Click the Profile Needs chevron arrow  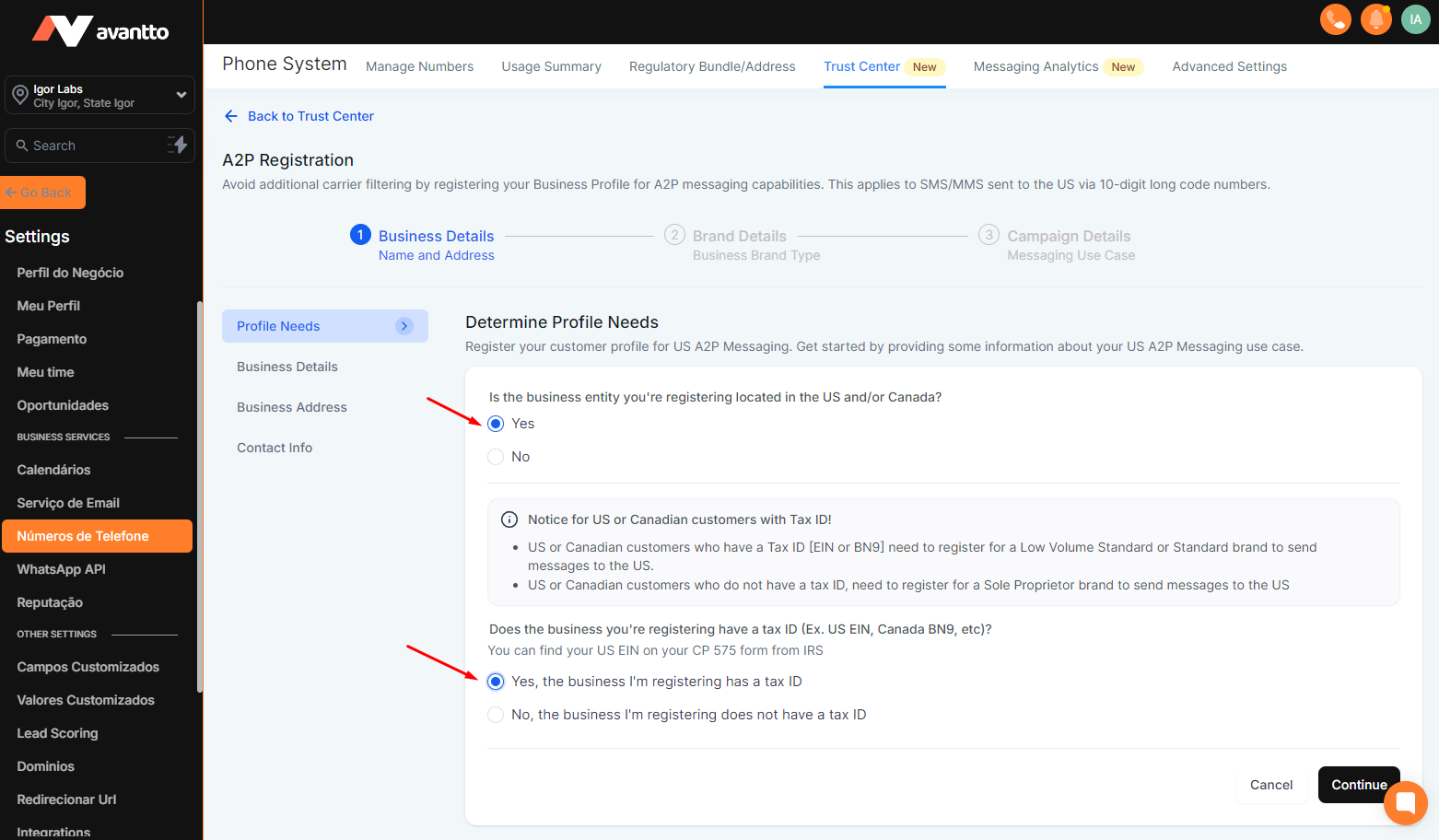pyautogui.click(x=404, y=326)
